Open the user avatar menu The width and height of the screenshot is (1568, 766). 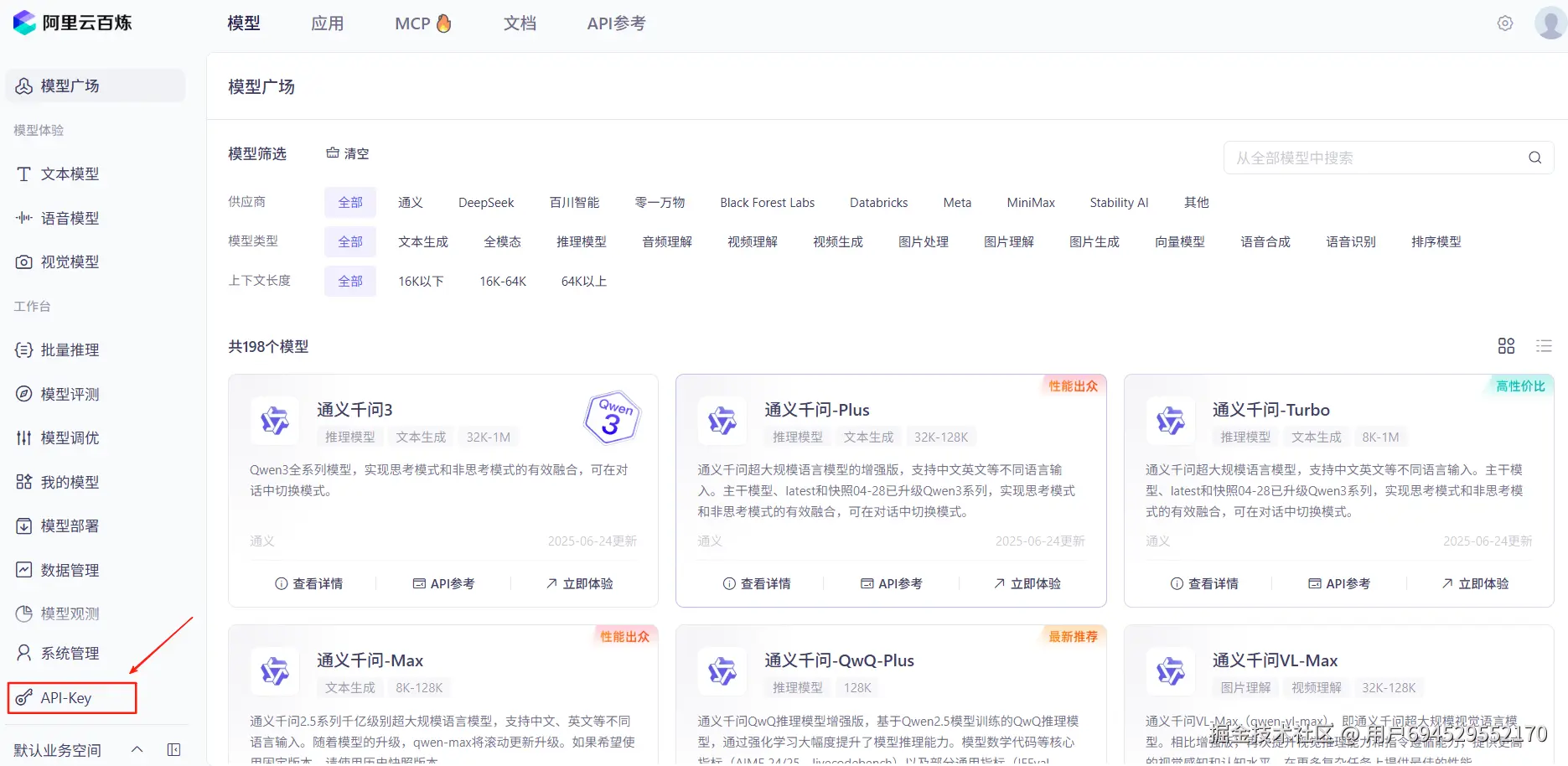click(1550, 23)
